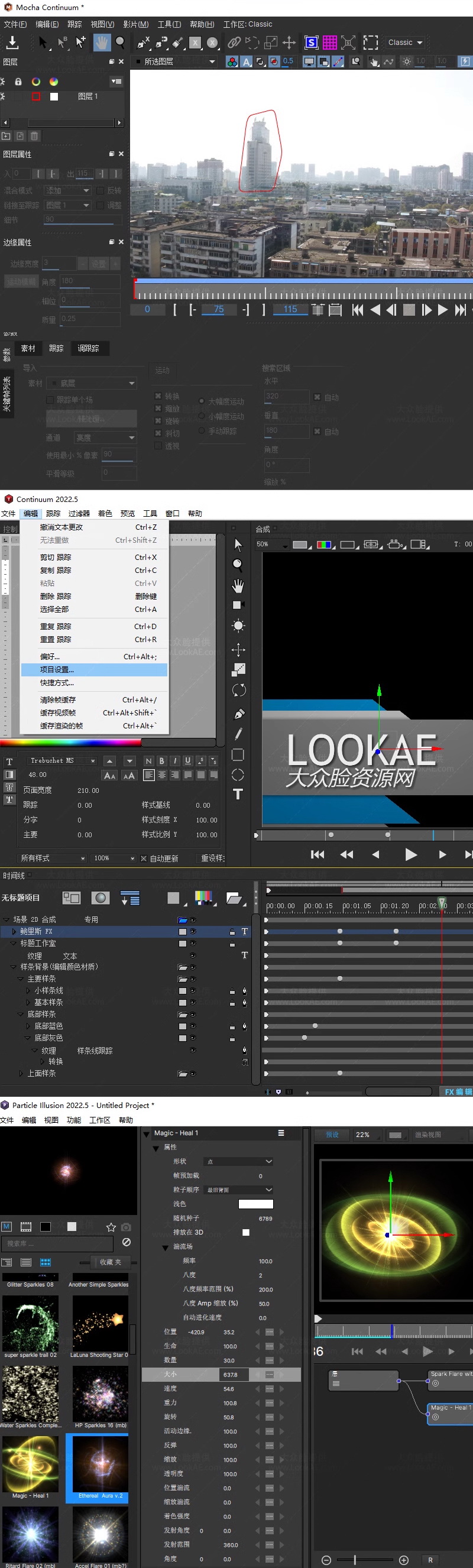
Task: Select the hand pan tool in Mocha
Action: tap(101, 43)
